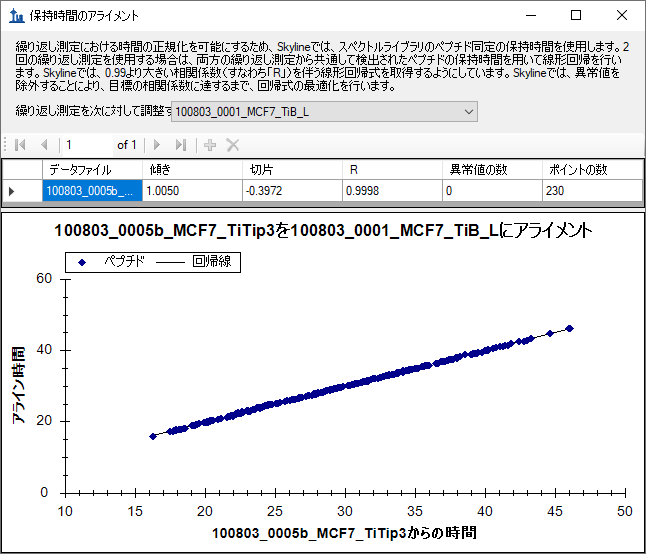Screen dimensions: 646x554
Task: Delete item X icon in navigator
Action: (x=233, y=145)
